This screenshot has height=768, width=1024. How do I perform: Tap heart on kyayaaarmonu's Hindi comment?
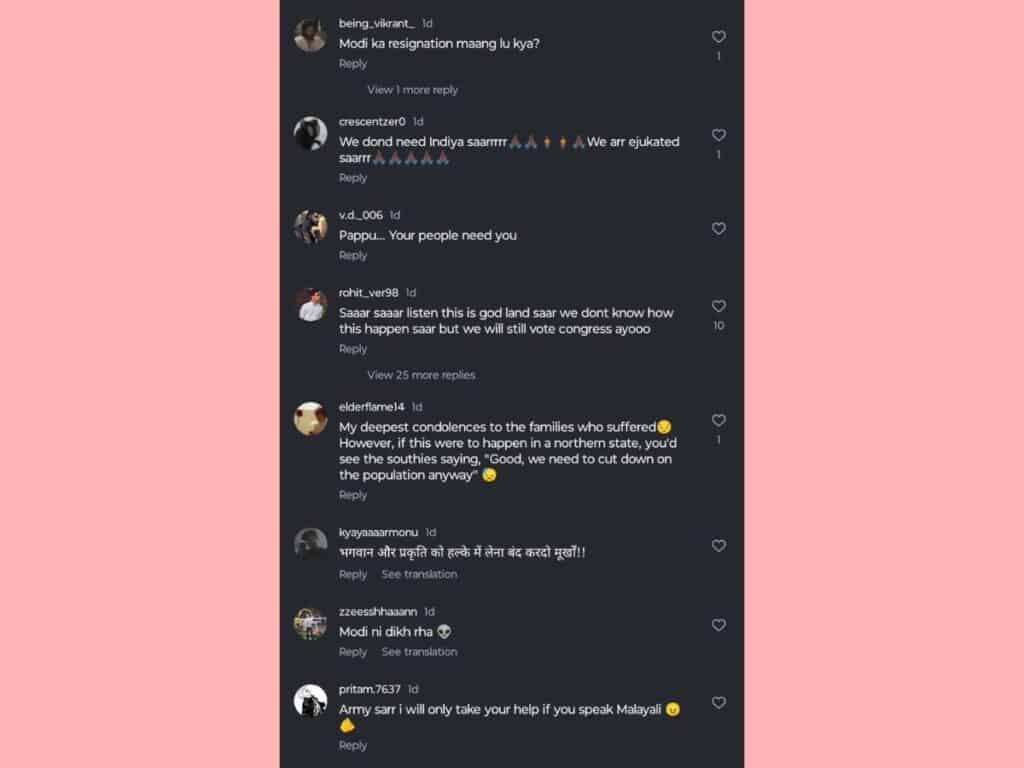(718, 546)
